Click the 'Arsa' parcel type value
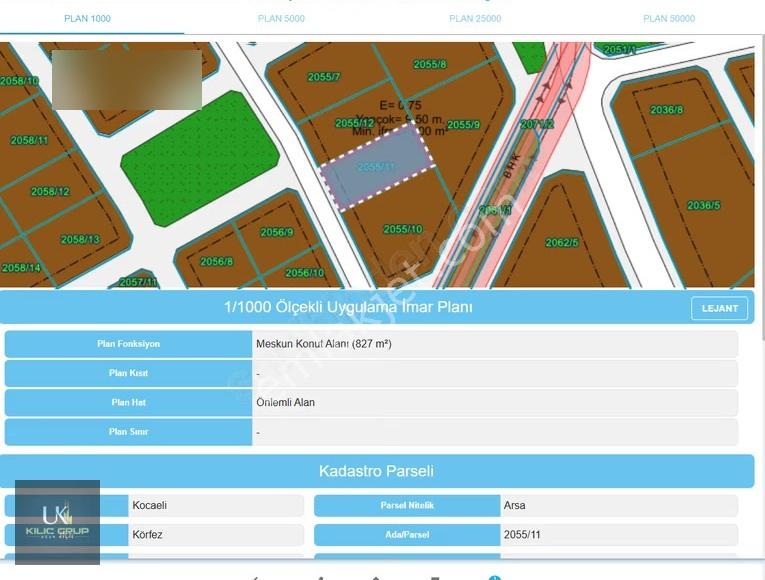This screenshot has width=765, height=580. click(515, 505)
